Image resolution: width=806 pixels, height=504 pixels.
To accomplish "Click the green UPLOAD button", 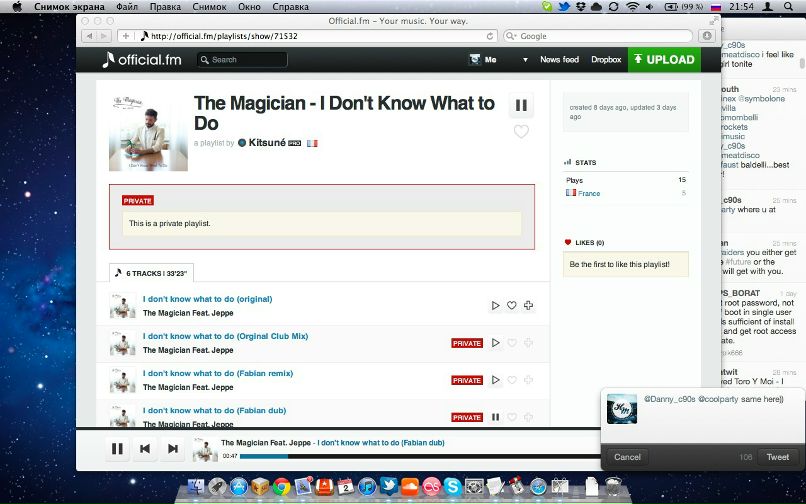I will 664,60.
